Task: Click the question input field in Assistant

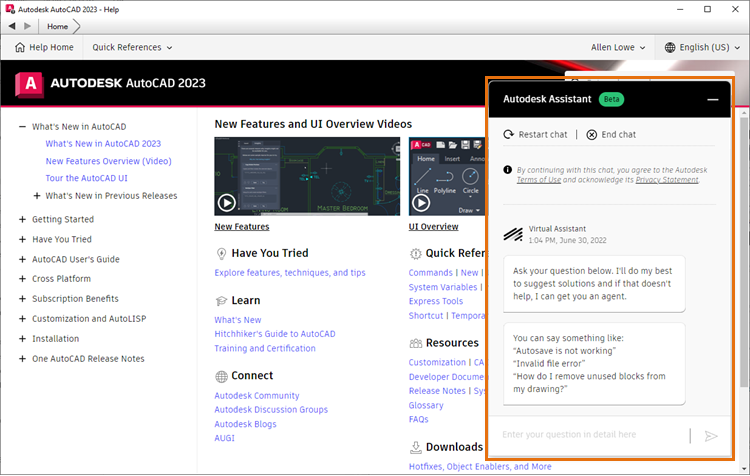Action: 593,435
